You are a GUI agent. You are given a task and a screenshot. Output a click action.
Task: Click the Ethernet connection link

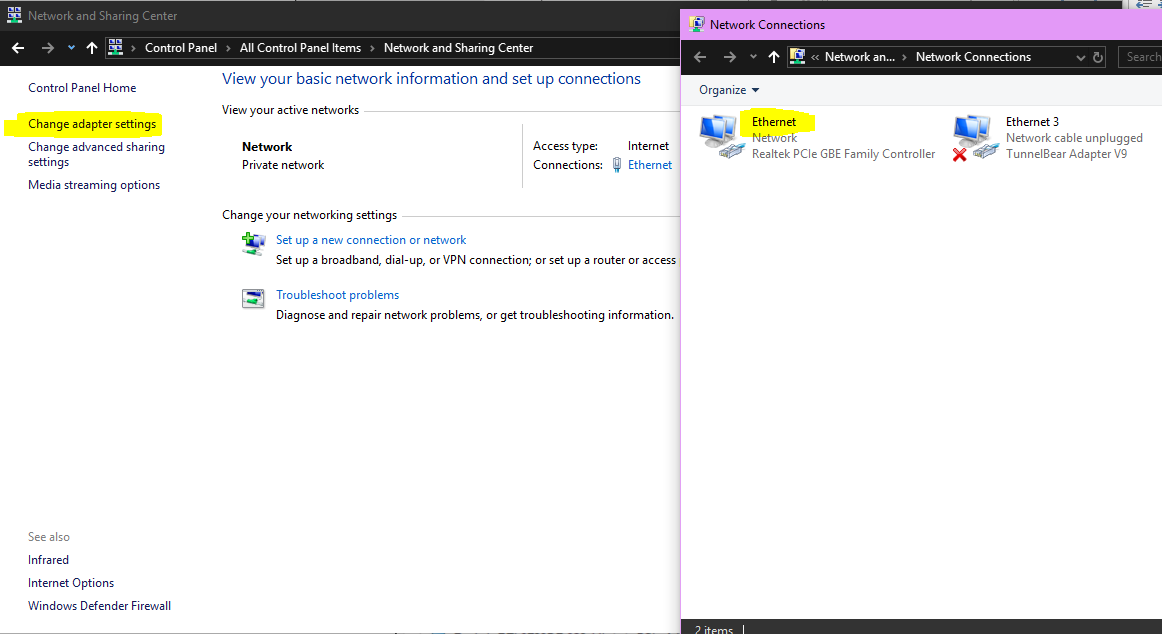tap(650, 165)
